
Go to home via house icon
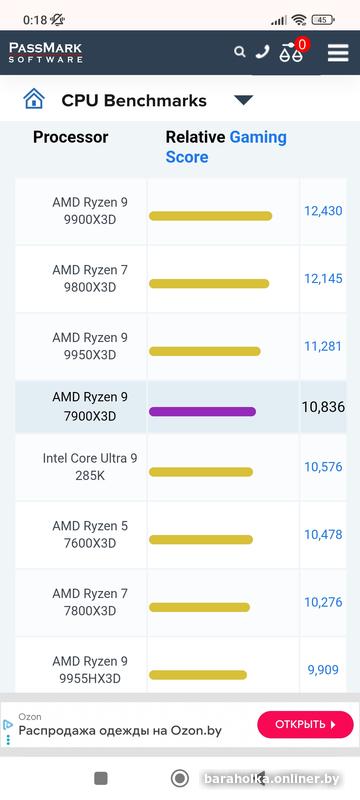pos(34,99)
